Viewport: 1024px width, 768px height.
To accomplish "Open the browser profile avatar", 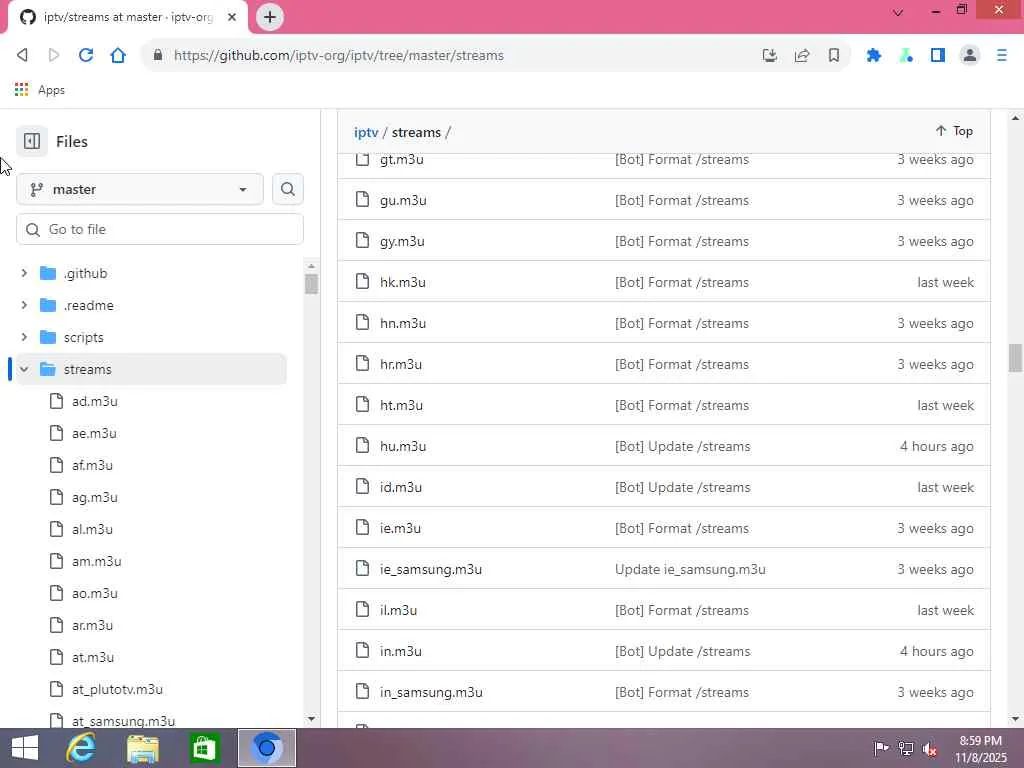I will [x=970, y=56].
